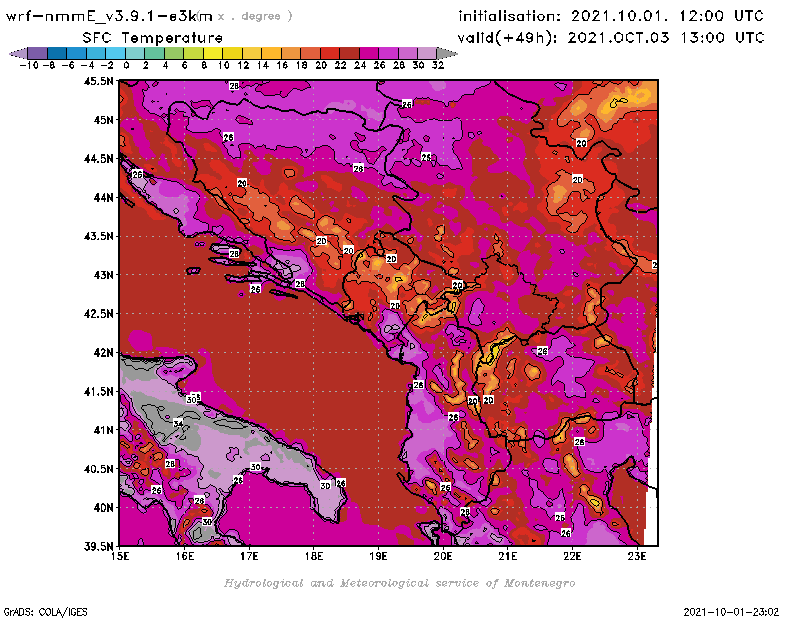Select the '0' colorbar tick label

126,65
